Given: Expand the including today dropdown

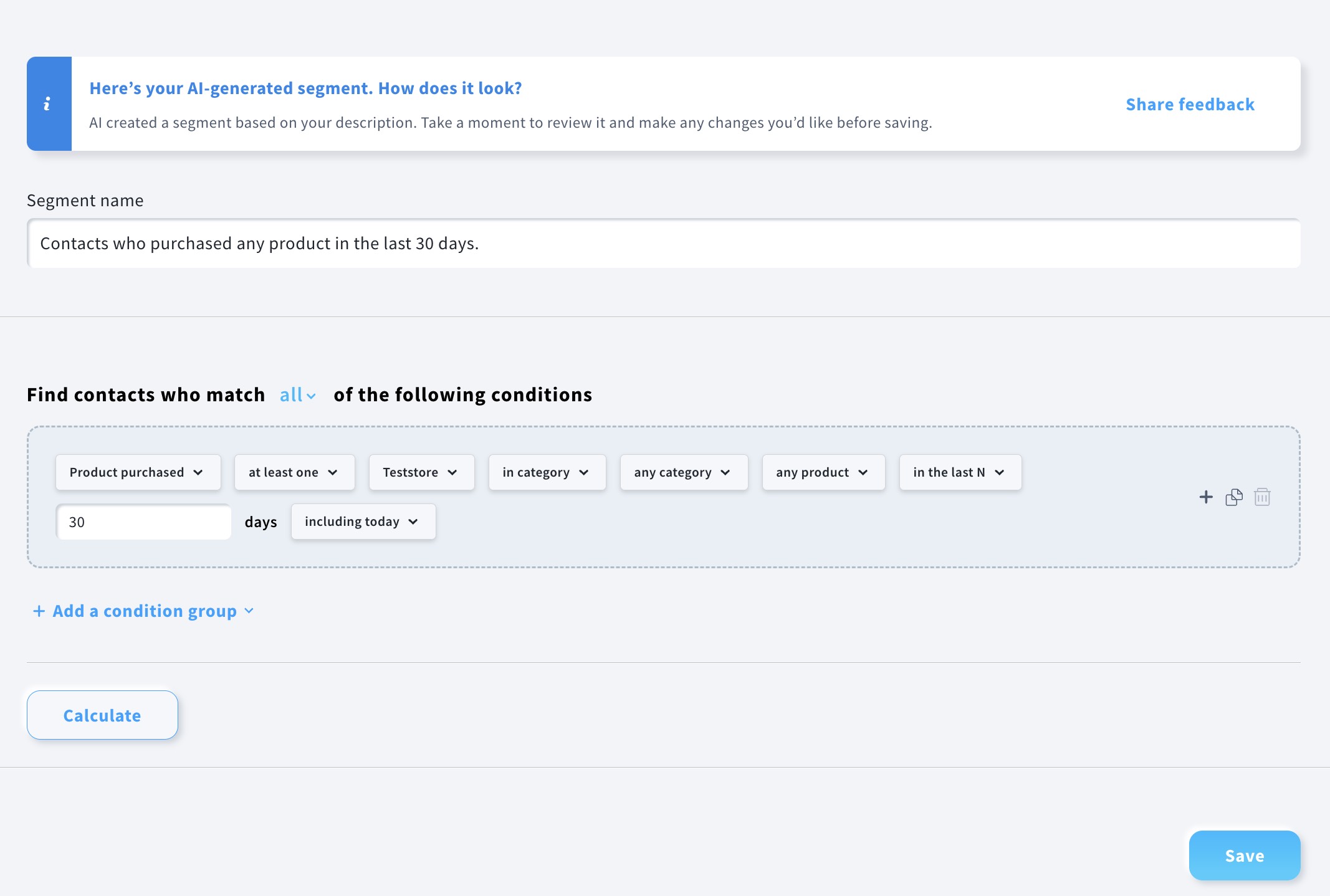Looking at the screenshot, I should pyautogui.click(x=363, y=522).
